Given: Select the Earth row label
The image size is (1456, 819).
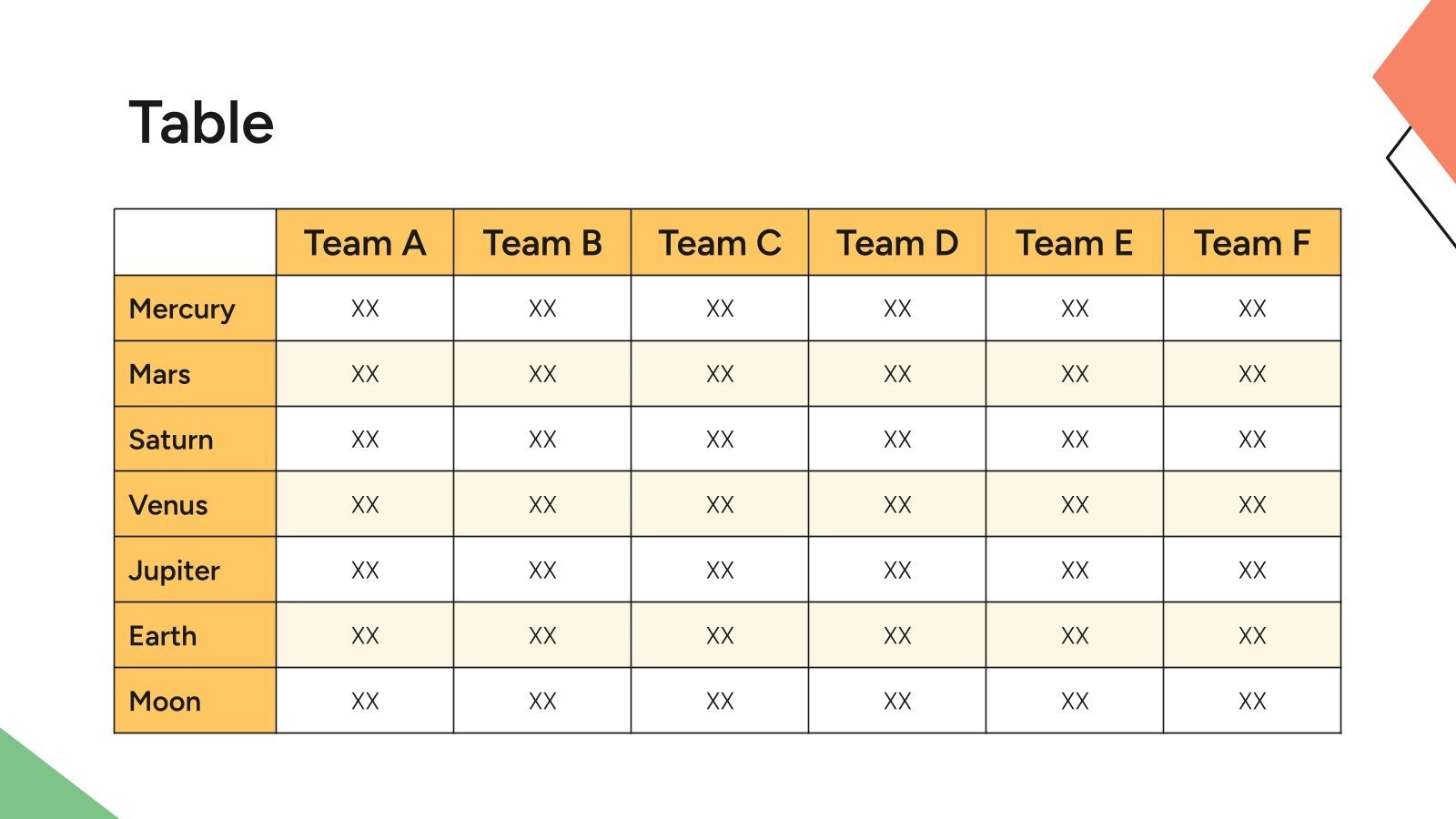Looking at the screenshot, I should click(163, 636).
